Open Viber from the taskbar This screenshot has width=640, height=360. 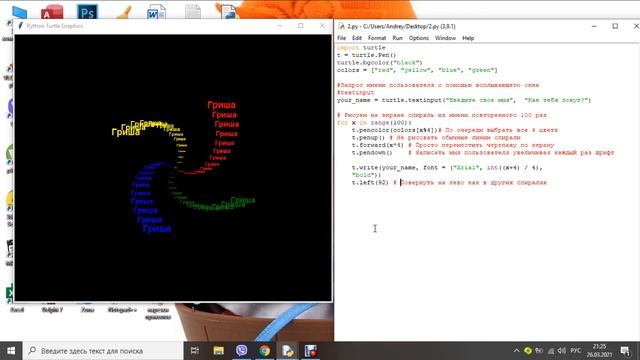click(242, 351)
